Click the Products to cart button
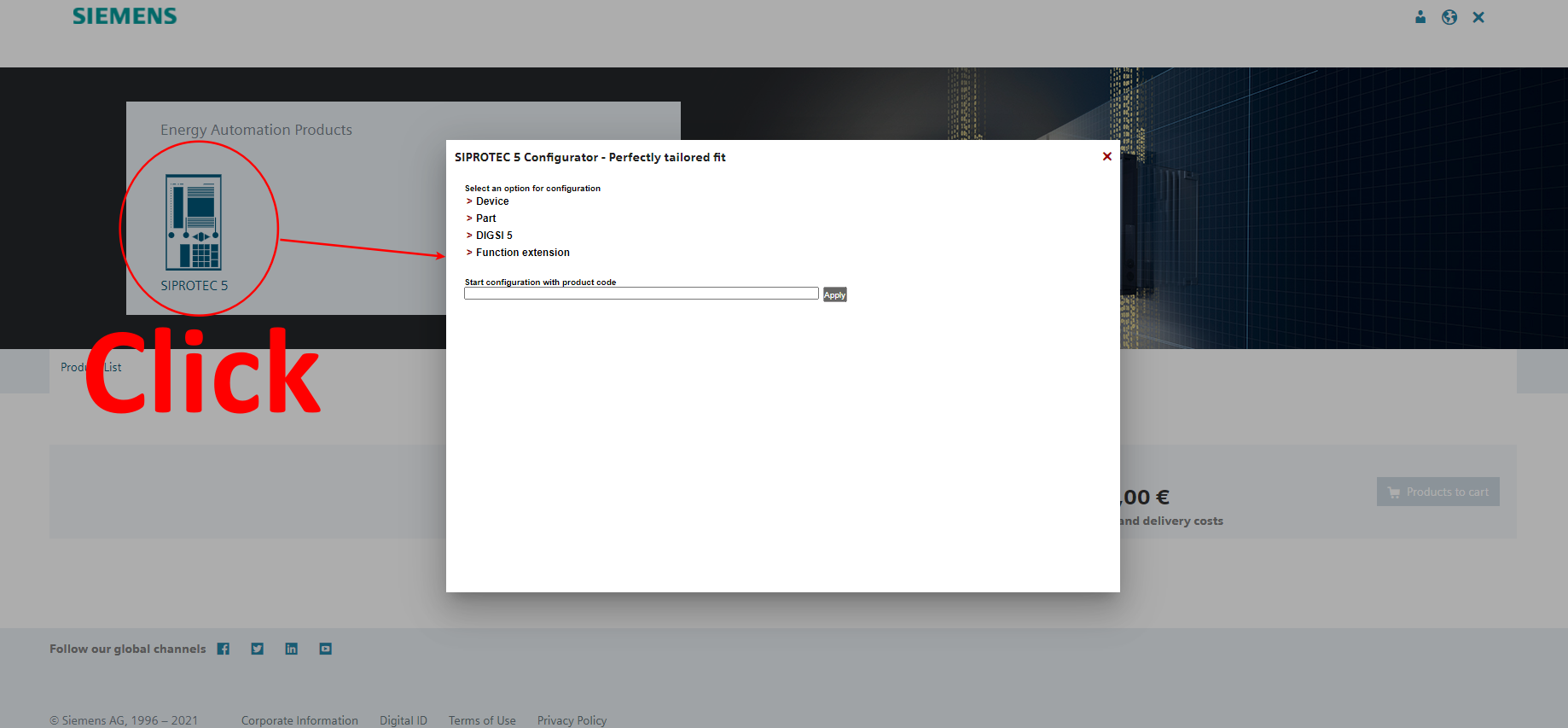The height and width of the screenshot is (728, 1568). coord(1438,492)
